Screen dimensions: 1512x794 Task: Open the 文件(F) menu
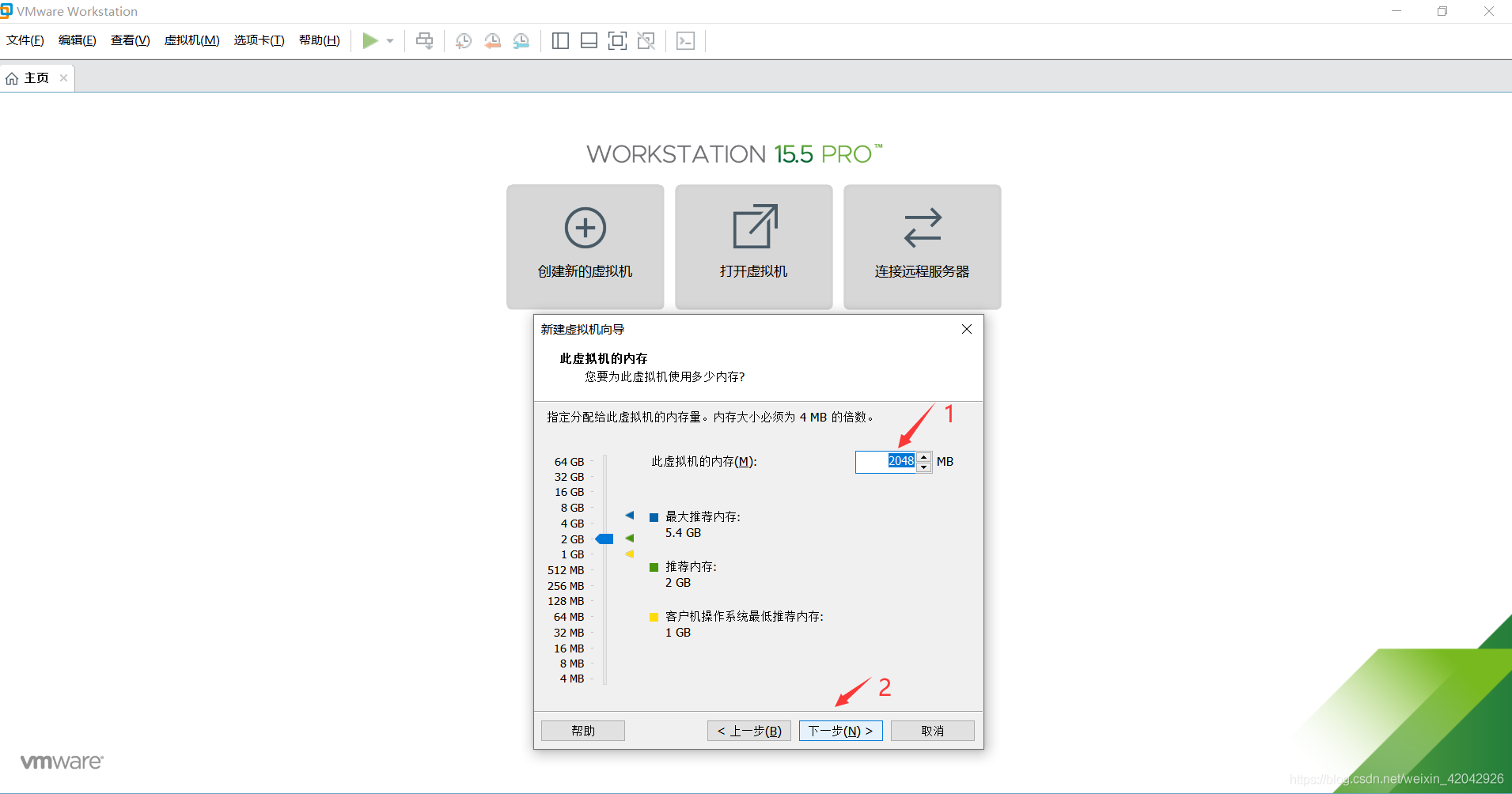25,40
